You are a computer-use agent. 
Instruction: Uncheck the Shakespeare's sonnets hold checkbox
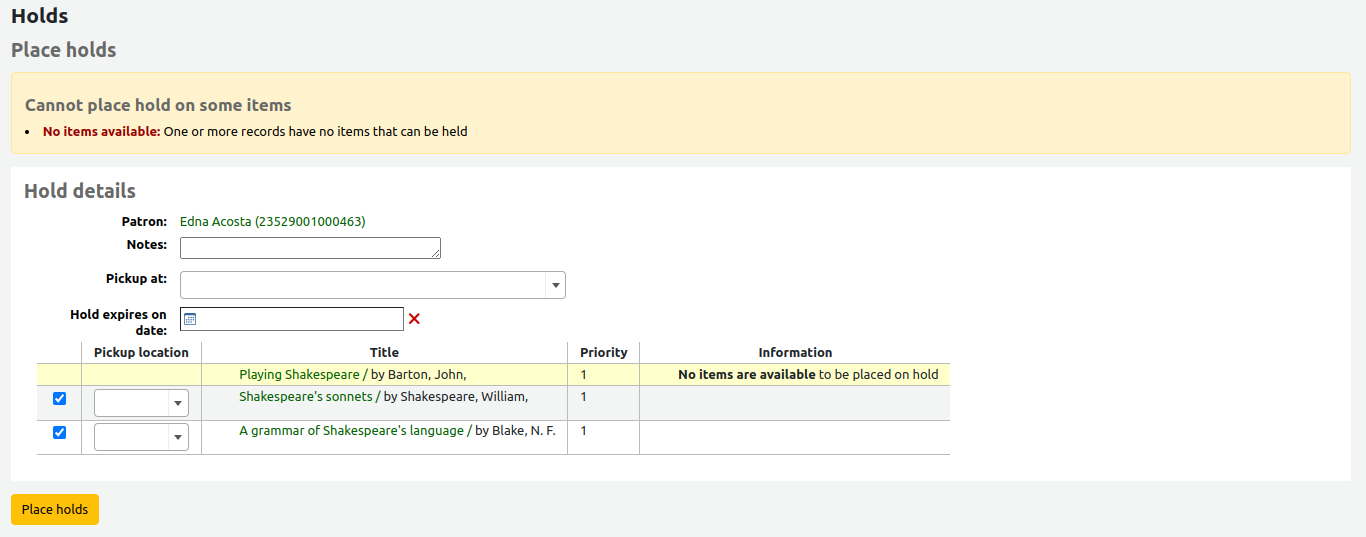59,399
